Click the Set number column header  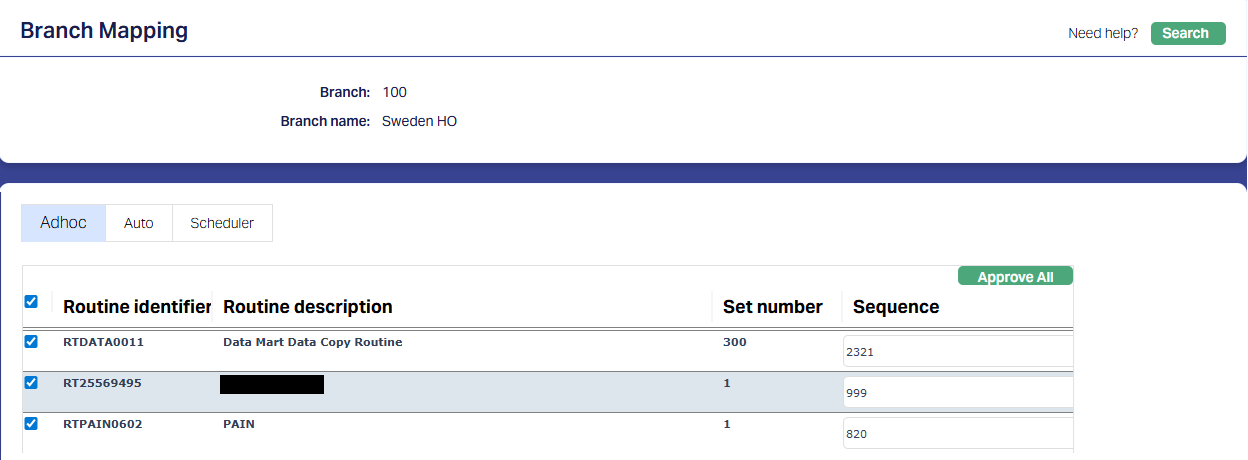[x=772, y=306]
